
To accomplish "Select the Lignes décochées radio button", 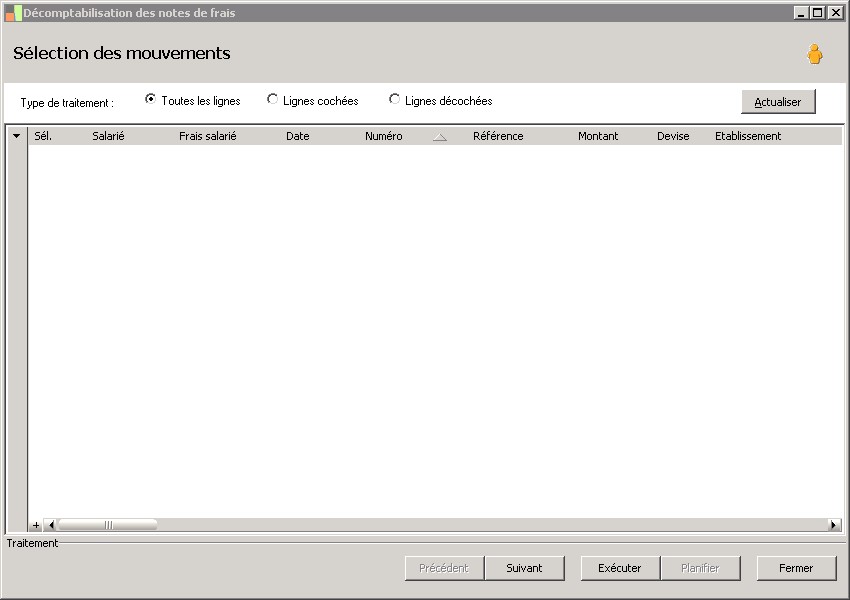I will [394, 99].
